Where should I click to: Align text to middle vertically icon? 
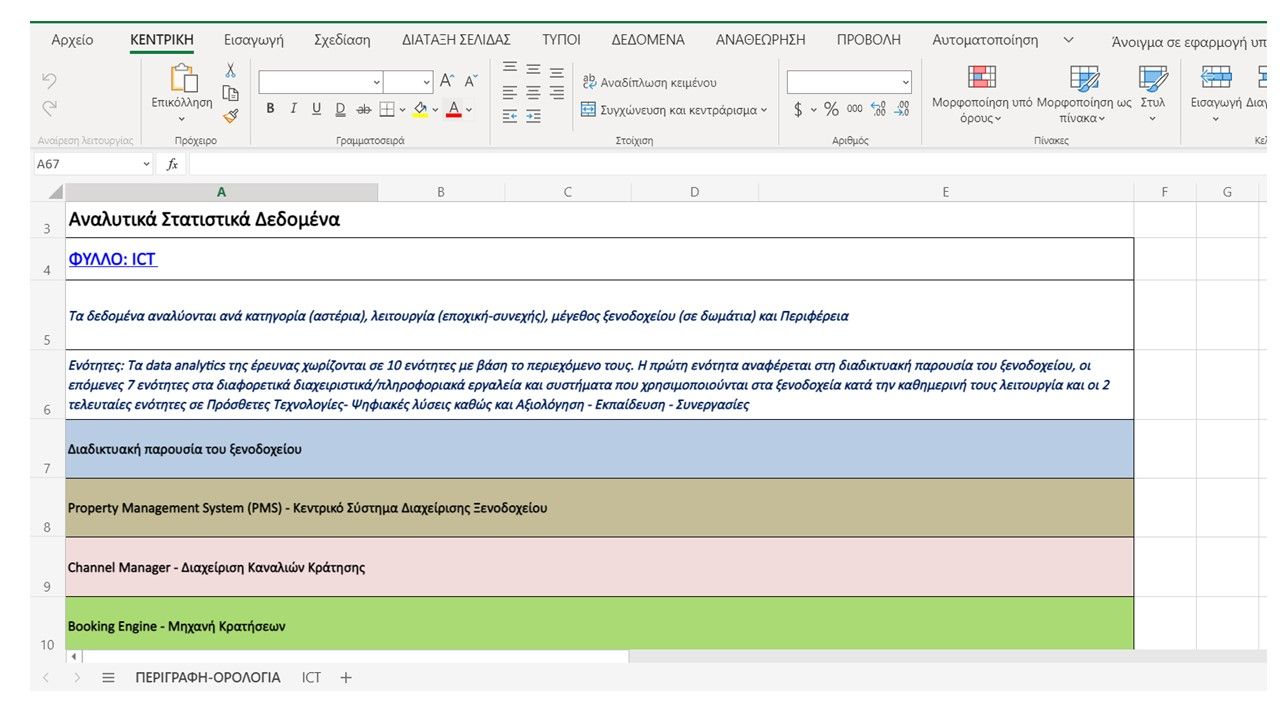pyautogui.click(x=534, y=68)
